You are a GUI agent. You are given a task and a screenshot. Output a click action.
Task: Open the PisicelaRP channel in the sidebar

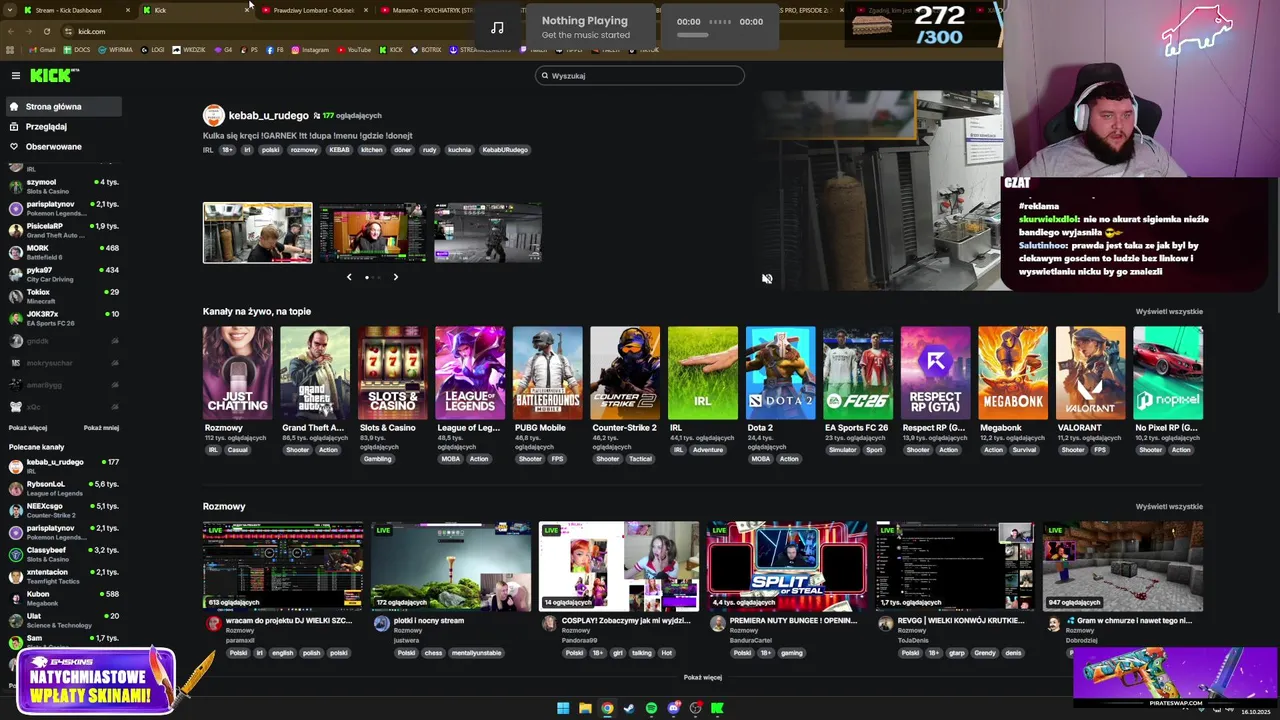[x=62, y=230]
